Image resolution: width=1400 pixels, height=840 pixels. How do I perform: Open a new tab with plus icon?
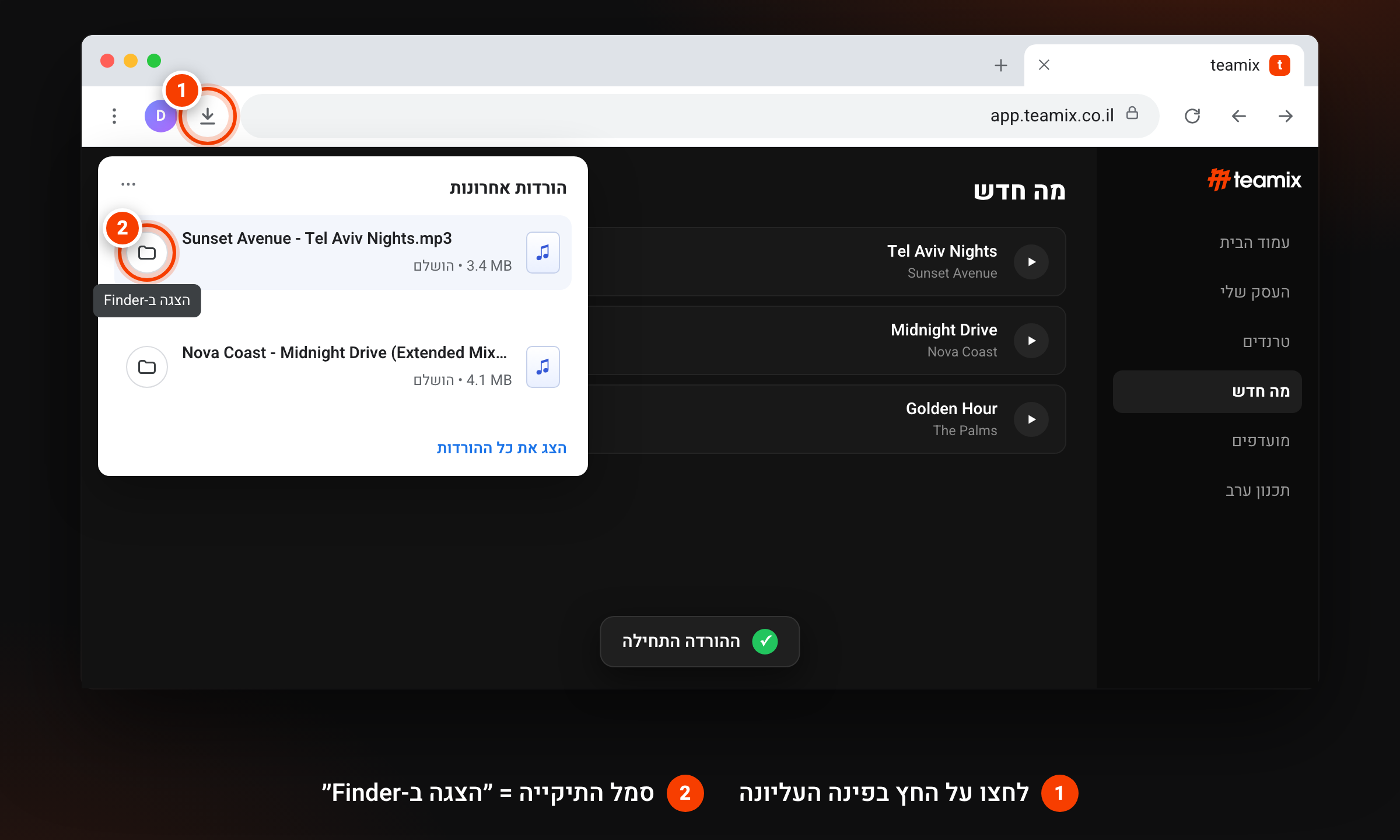click(1001, 65)
